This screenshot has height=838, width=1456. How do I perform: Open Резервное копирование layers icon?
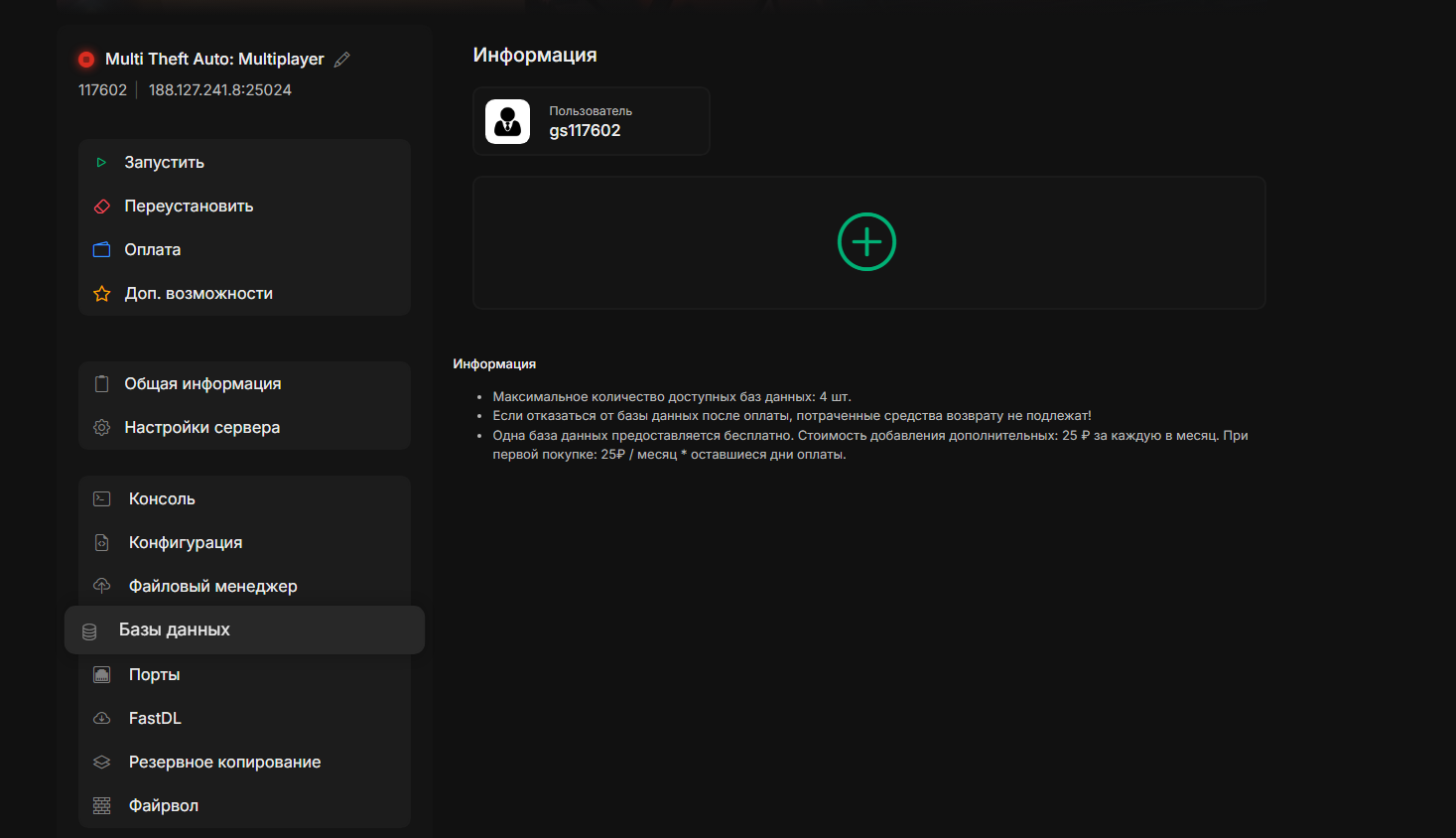[x=101, y=762]
